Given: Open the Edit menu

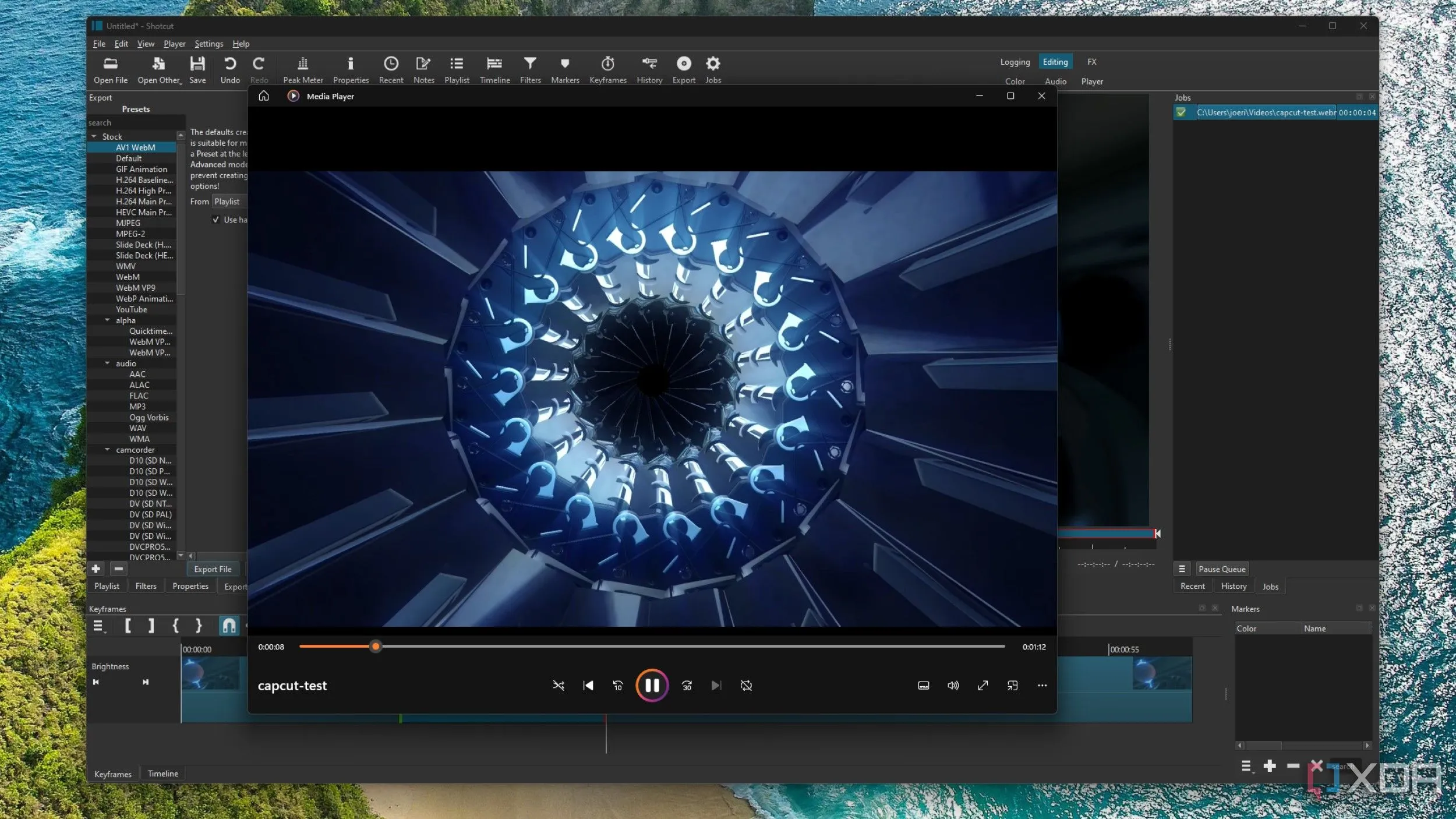Looking at the screenshot, I should point(121,44).
